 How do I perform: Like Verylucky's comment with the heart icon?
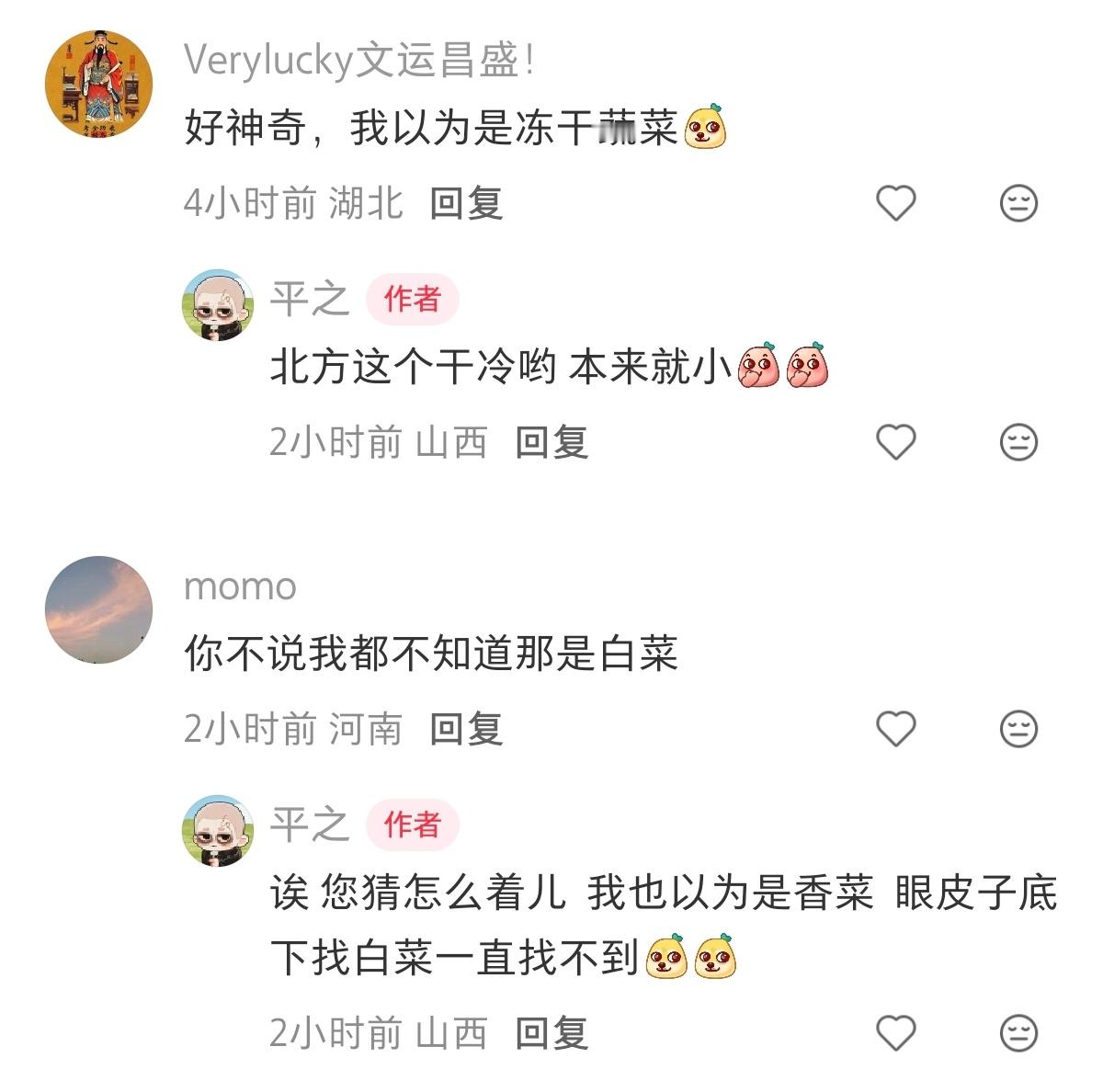point(895,203)
